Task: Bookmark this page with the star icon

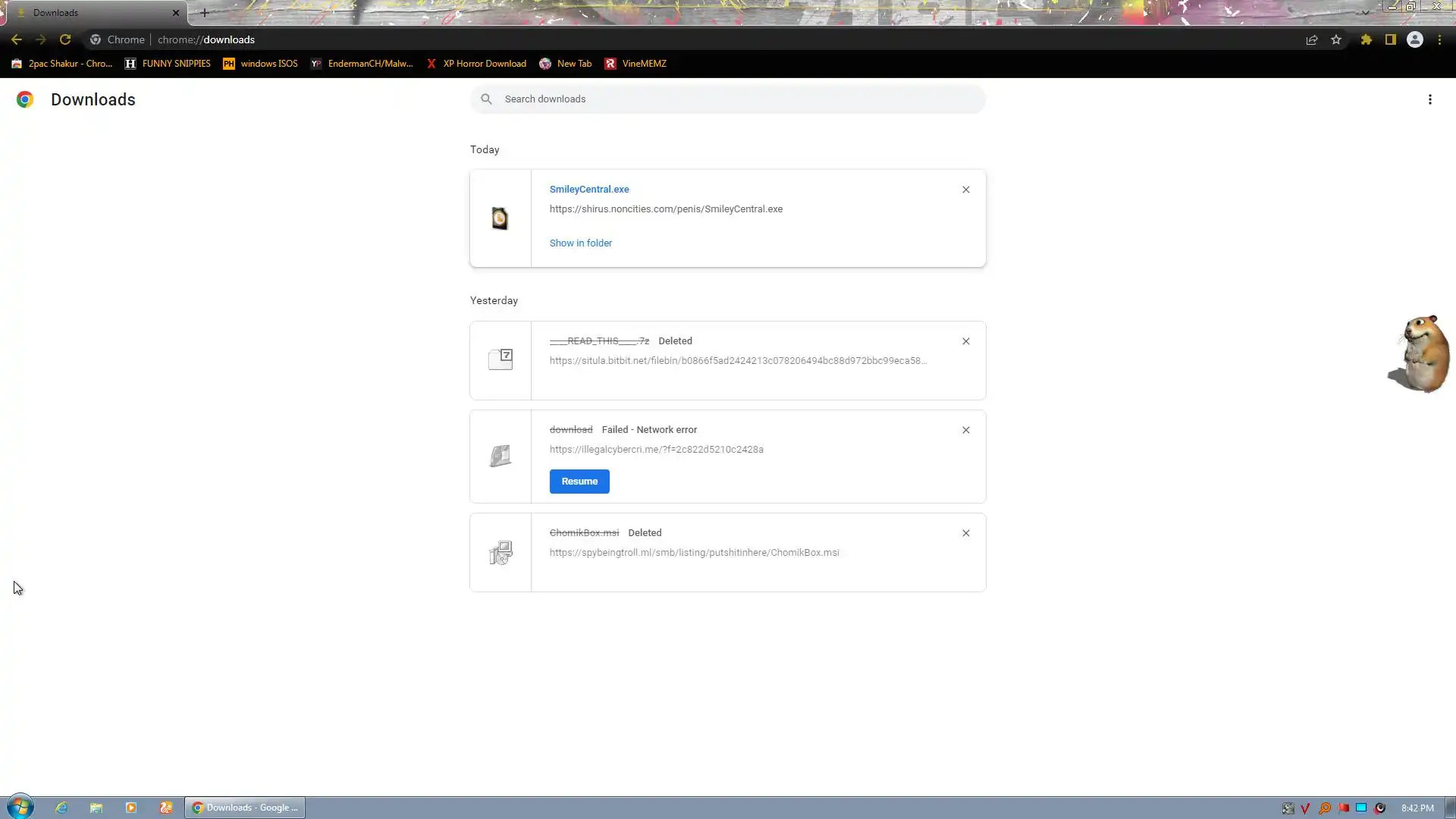Action: point(1336,39)
